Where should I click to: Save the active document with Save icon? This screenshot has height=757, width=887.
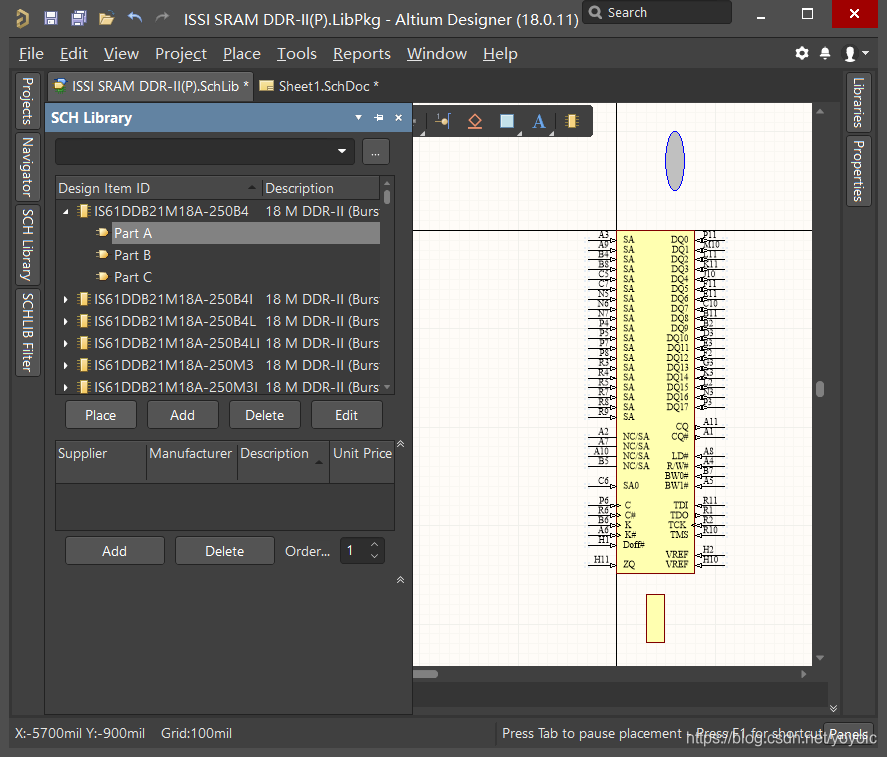pyautogui.click(x=51, y=18)
